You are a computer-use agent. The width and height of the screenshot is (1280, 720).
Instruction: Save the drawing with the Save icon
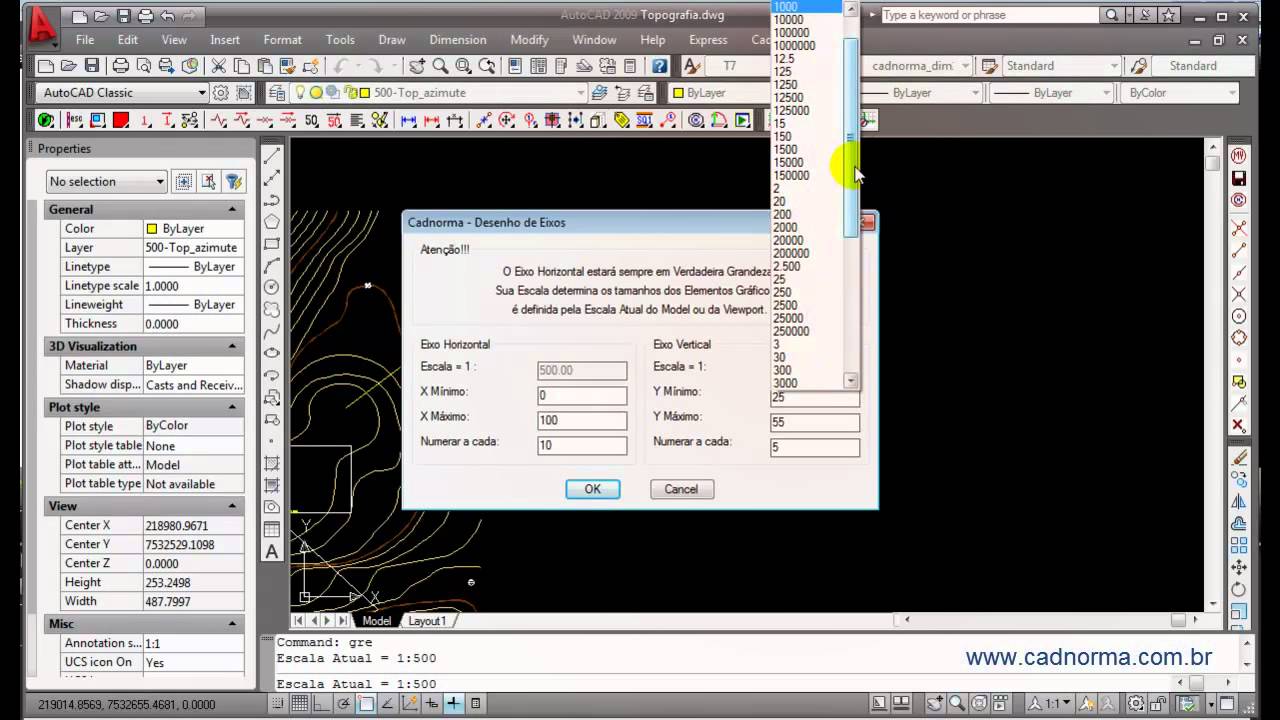tap(91, 66)
